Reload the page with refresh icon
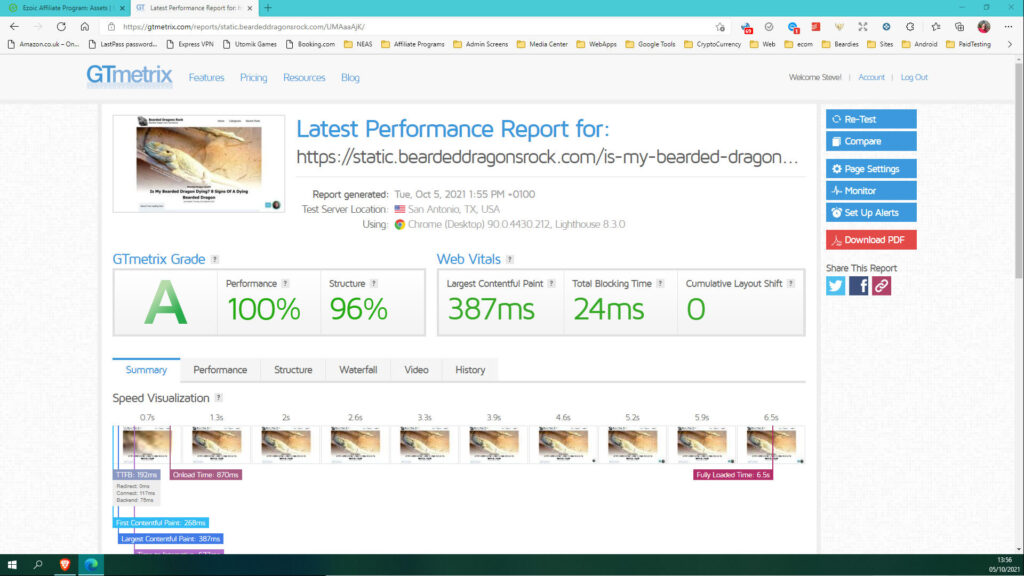Screen dimensions: 1024x576 click(x=61, y=27)
